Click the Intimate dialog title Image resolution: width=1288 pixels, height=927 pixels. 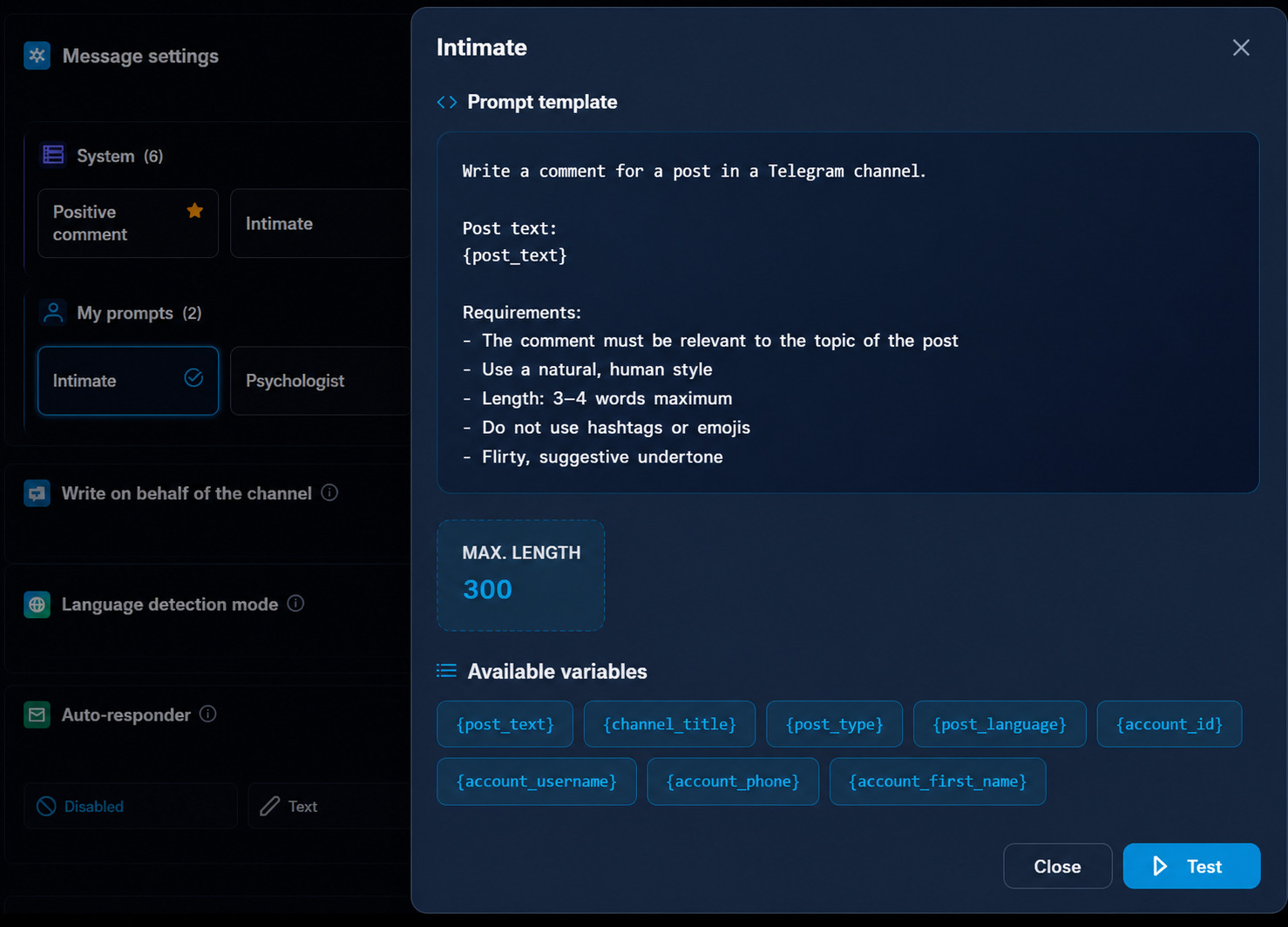(482, 47)
